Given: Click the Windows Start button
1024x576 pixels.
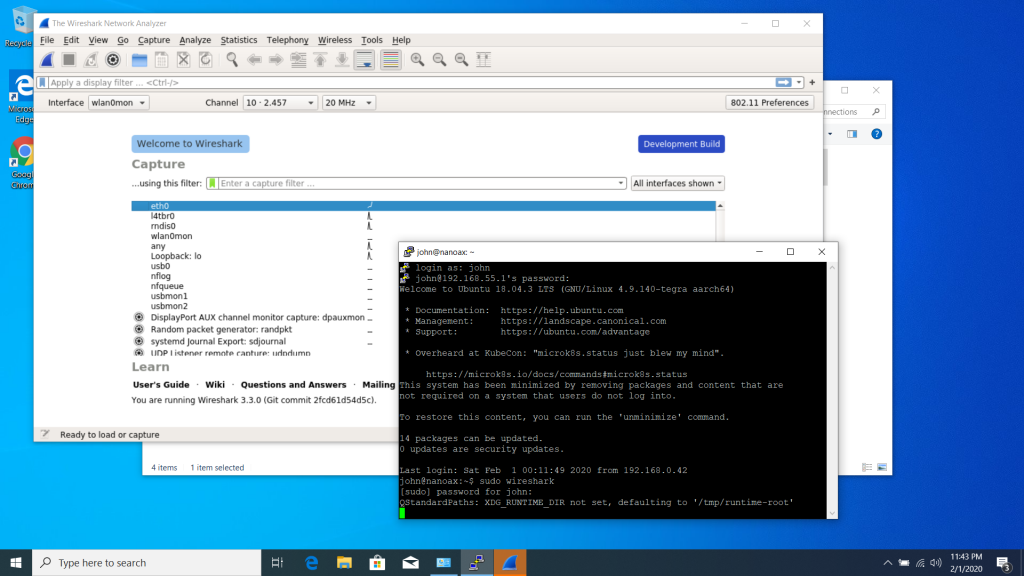Looking at the screenshot, I should click(16, 562).
